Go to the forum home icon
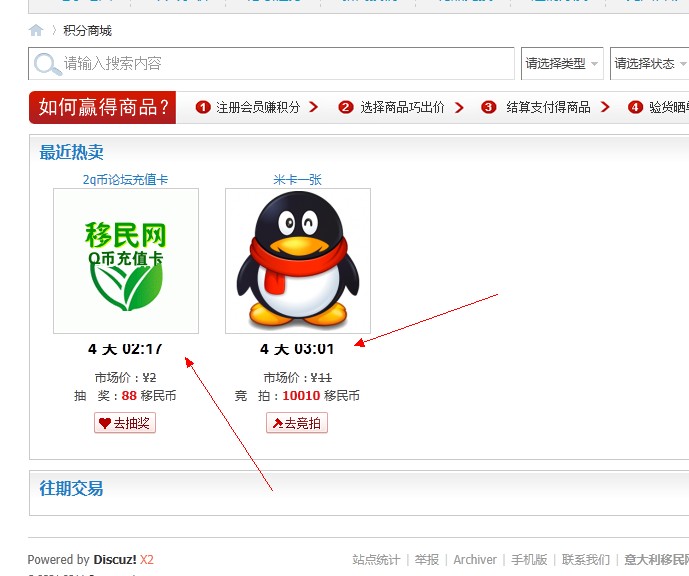Image resolution: width=689 pixels, height=576 pixels. coord(36,30)
